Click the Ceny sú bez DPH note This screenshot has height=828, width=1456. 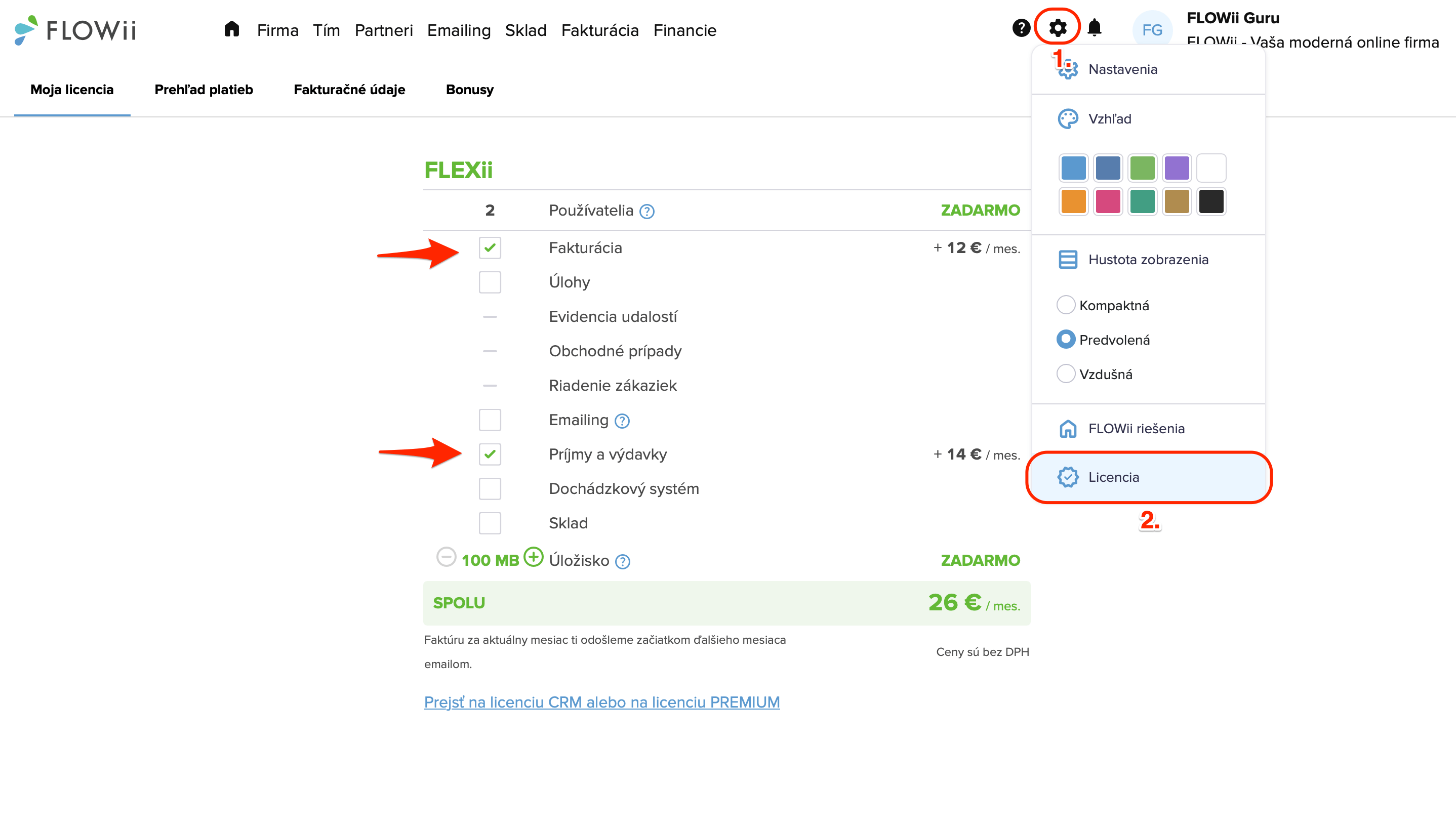point(983,652)
